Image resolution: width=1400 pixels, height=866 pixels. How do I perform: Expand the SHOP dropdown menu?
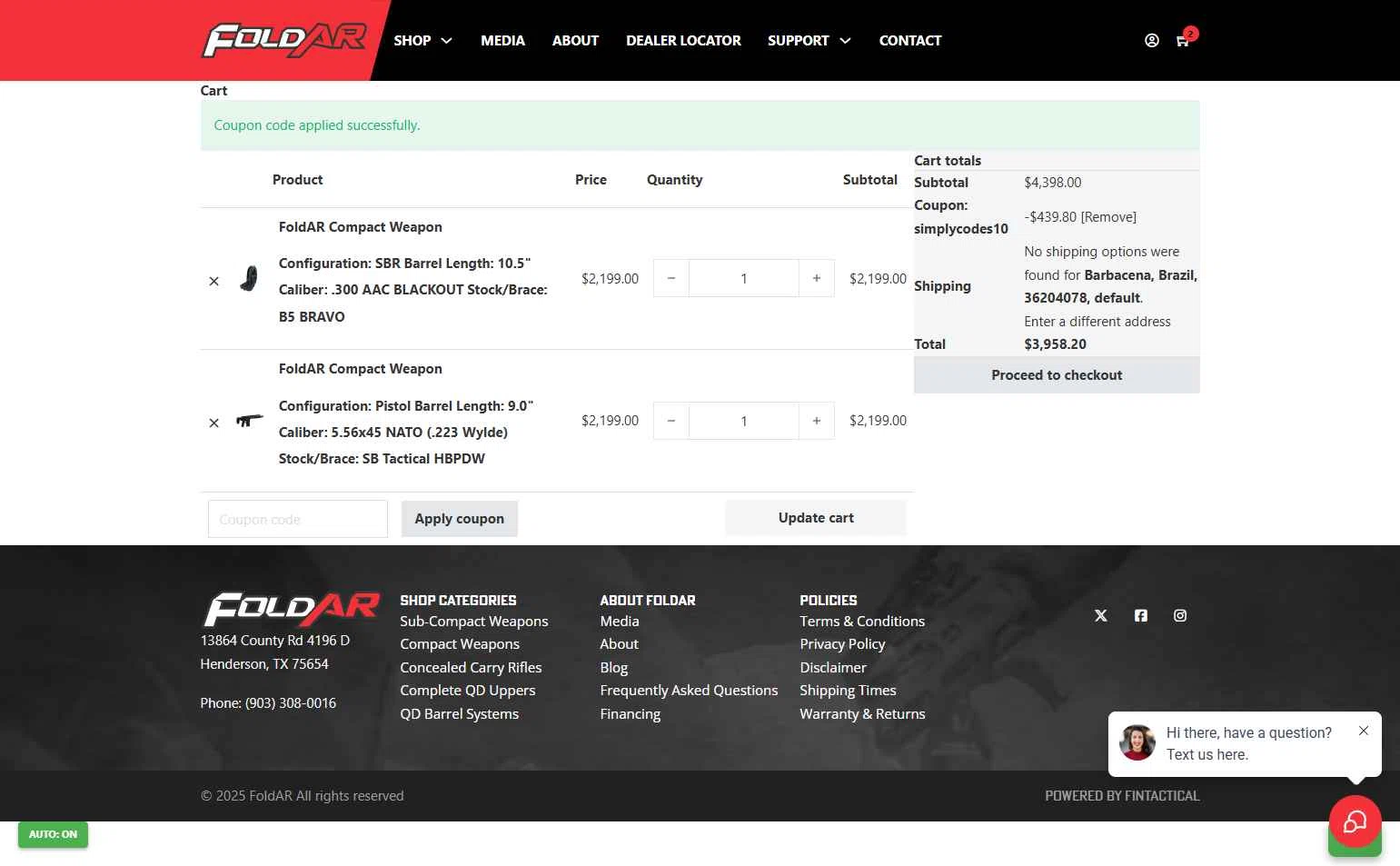[423, 41]
